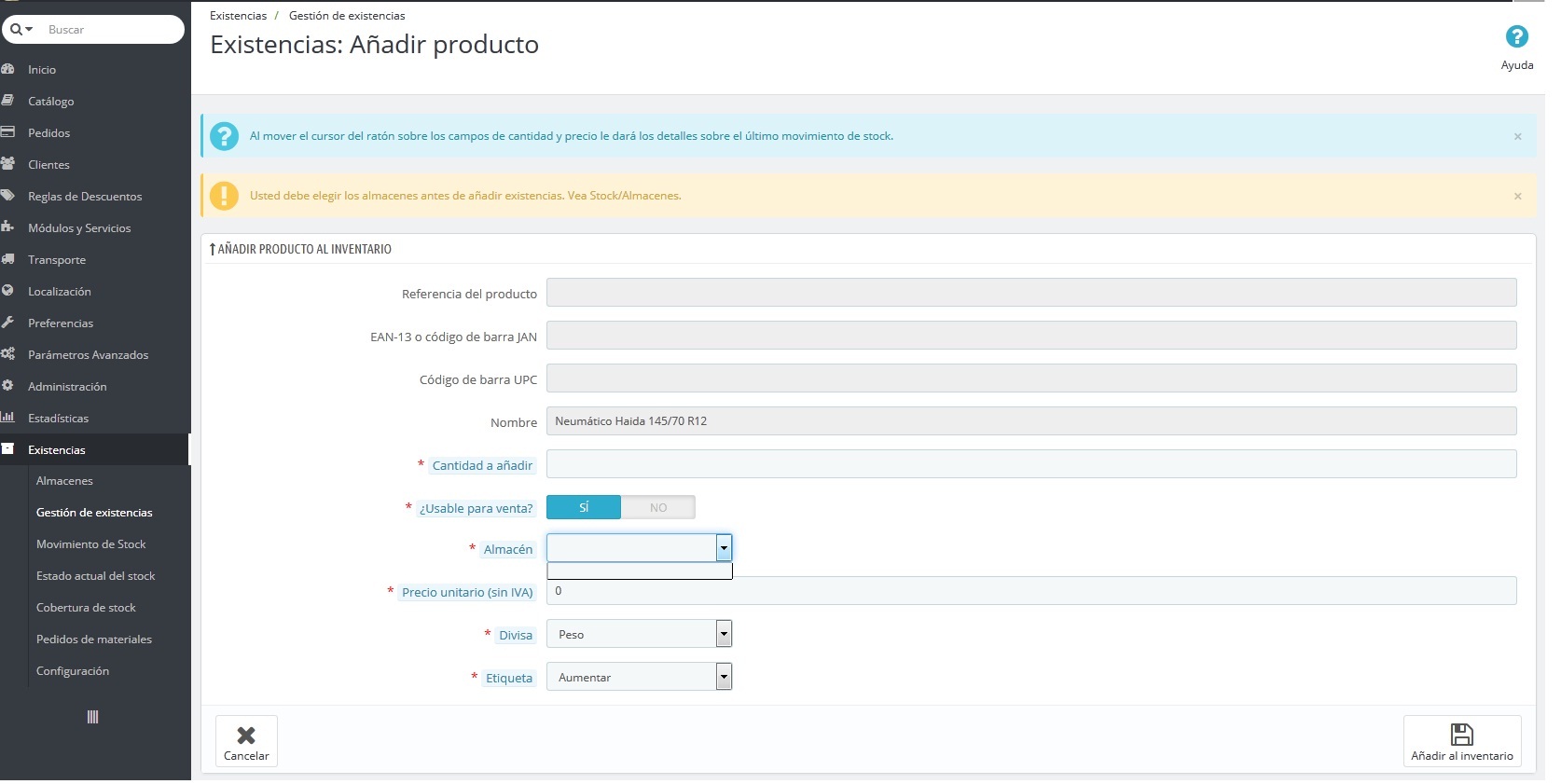1561x784 pixels.
Task: Expand the search type dropdown arrow
Action: tap(29, 30)
